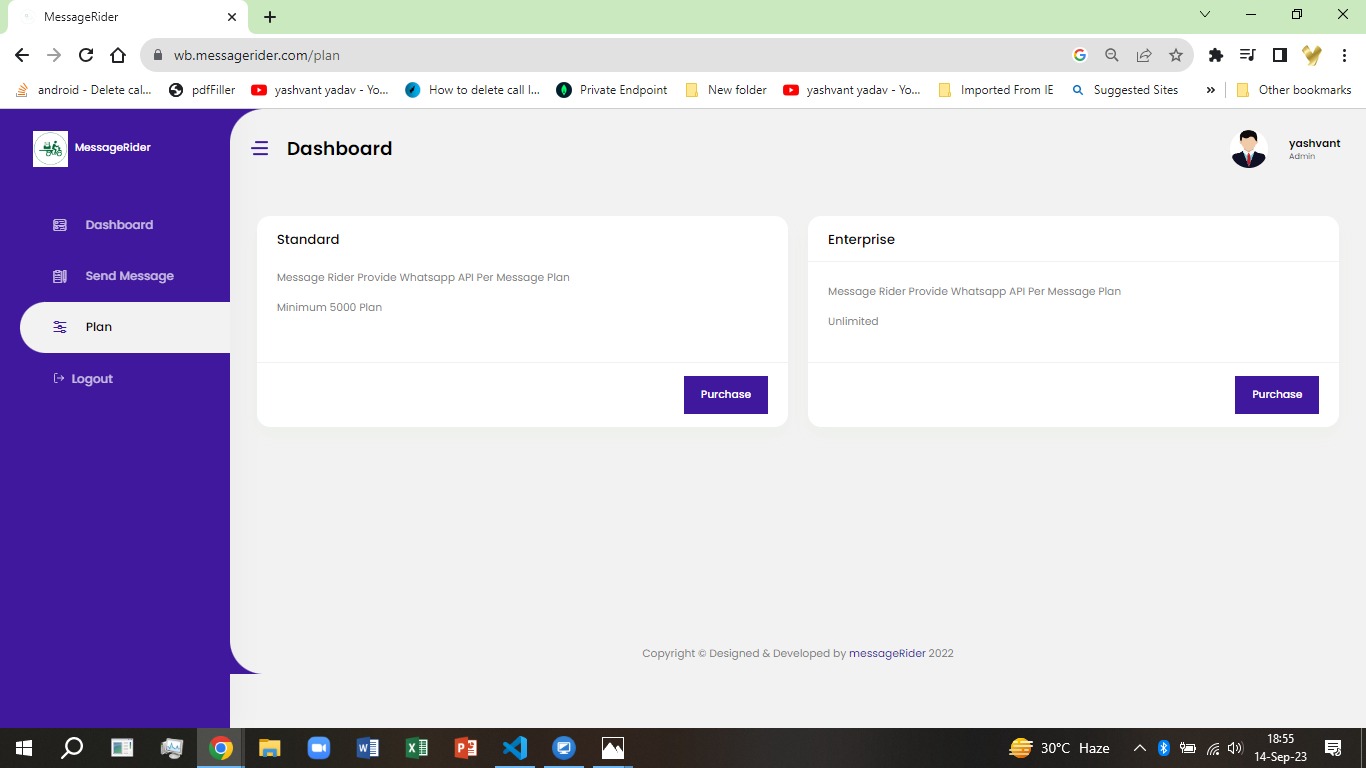Purchase the Enterprise plan
Image resolution: width=1366 pixels, height=768 pixels.
click(x=1277, y=395)
